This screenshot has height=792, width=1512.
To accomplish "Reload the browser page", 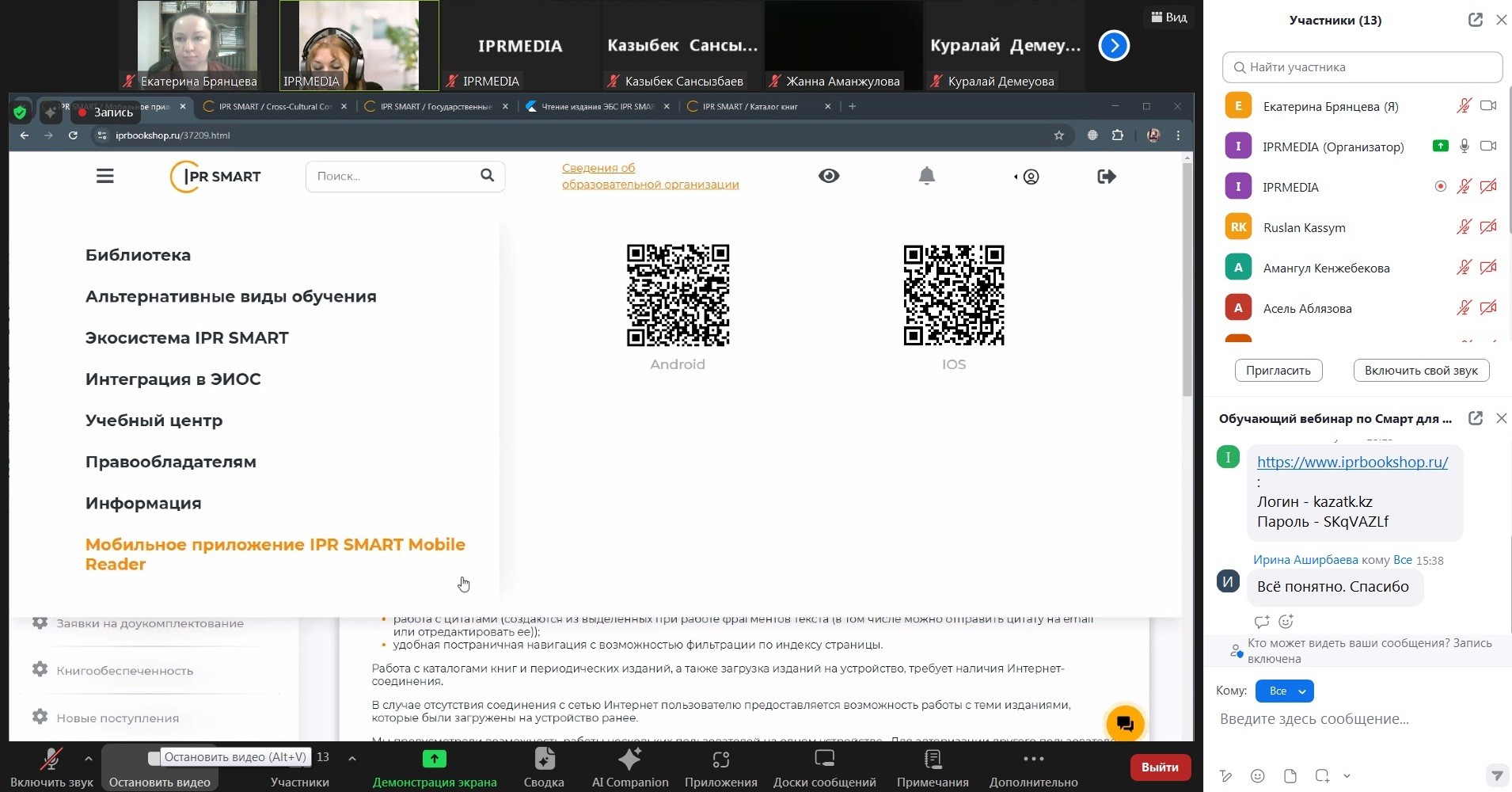I will (73, 135).
